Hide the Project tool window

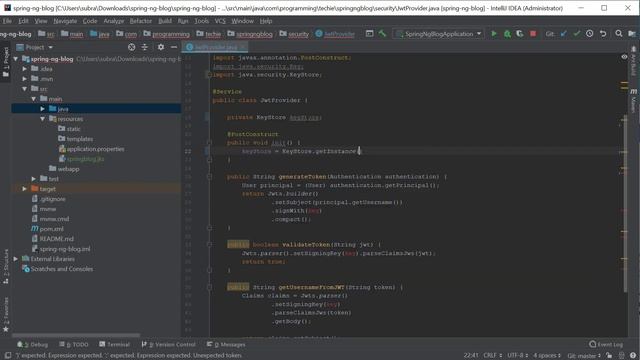tap(174, 47)
